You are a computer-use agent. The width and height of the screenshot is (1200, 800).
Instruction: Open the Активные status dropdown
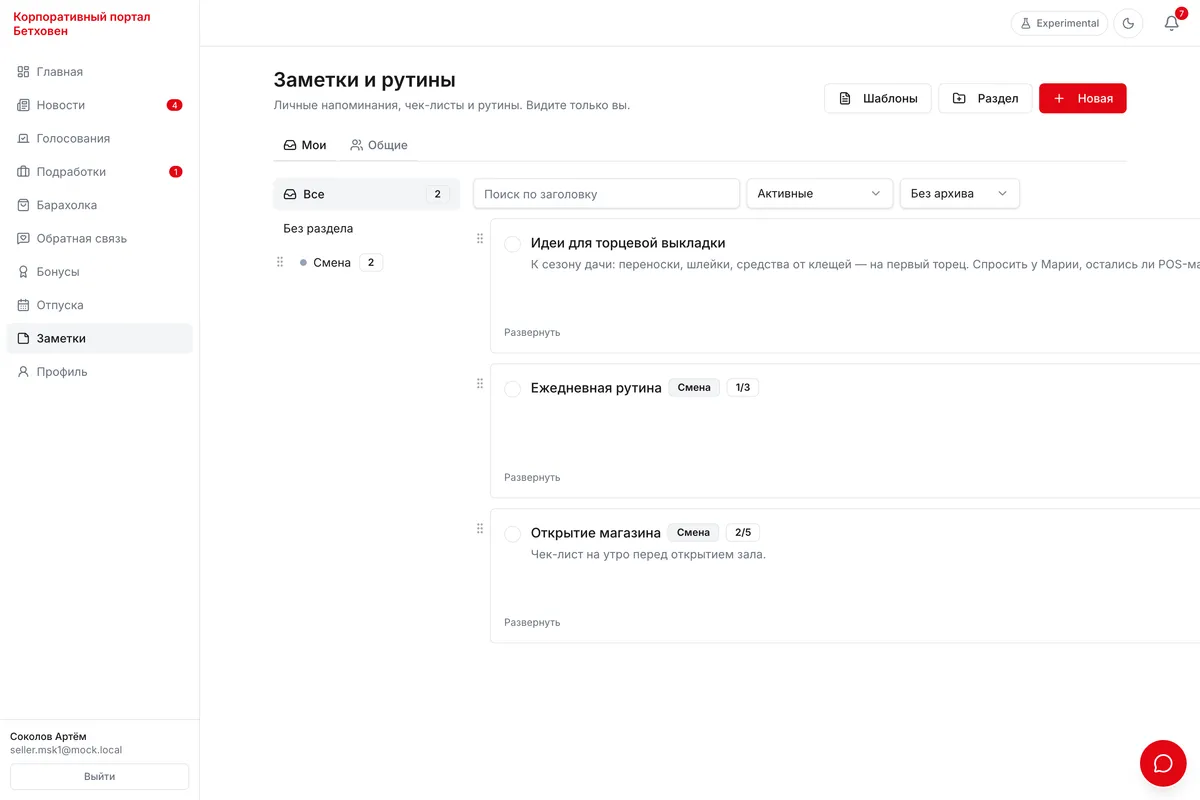point(820,193)
